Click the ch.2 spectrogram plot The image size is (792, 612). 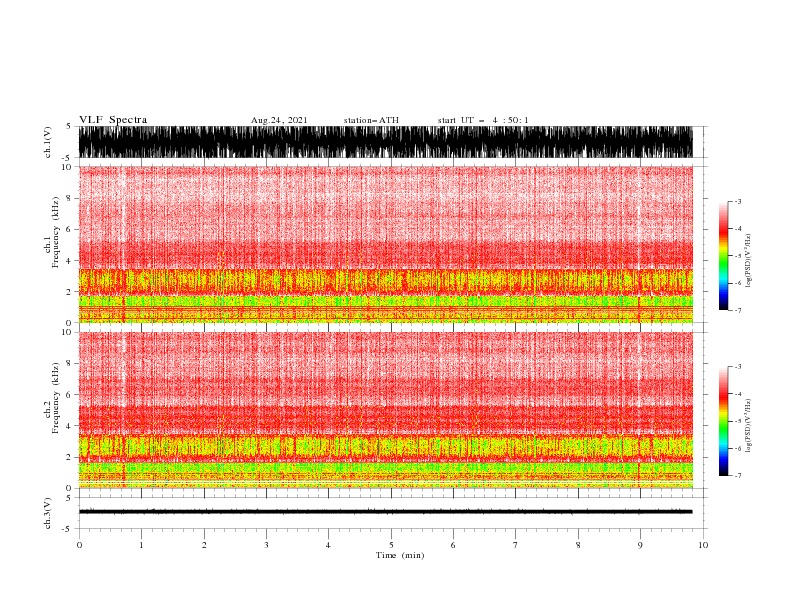coord(386,410)
